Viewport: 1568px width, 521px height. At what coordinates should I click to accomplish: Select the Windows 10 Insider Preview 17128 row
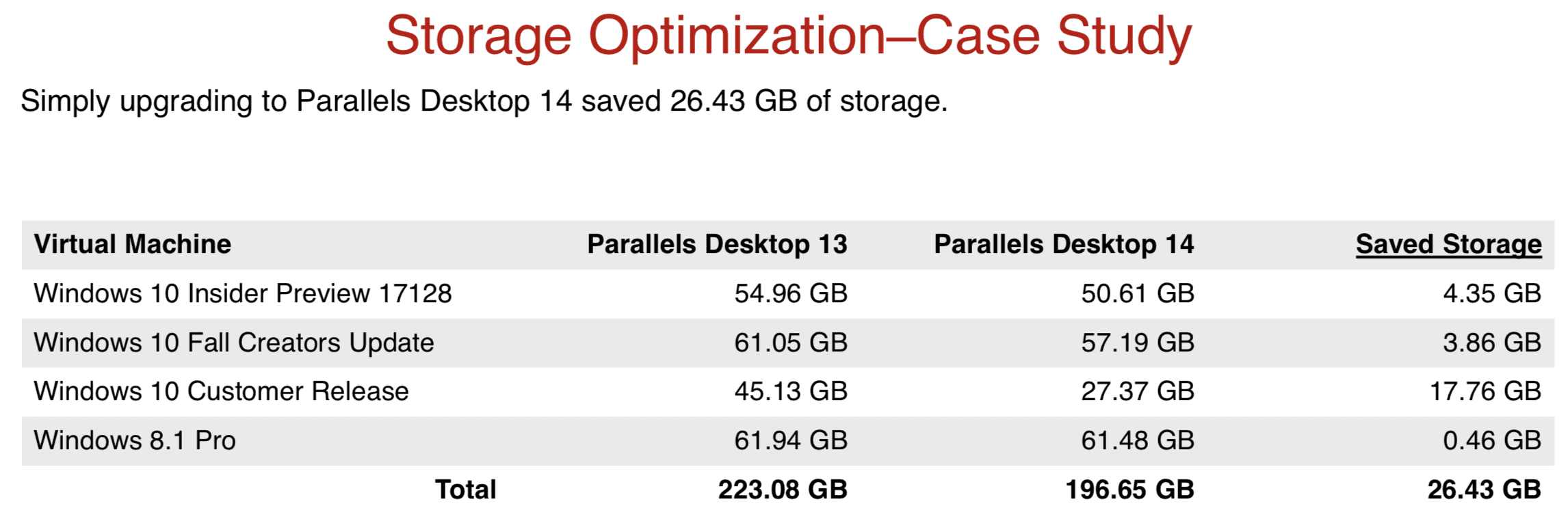click(x=243, y=293)
